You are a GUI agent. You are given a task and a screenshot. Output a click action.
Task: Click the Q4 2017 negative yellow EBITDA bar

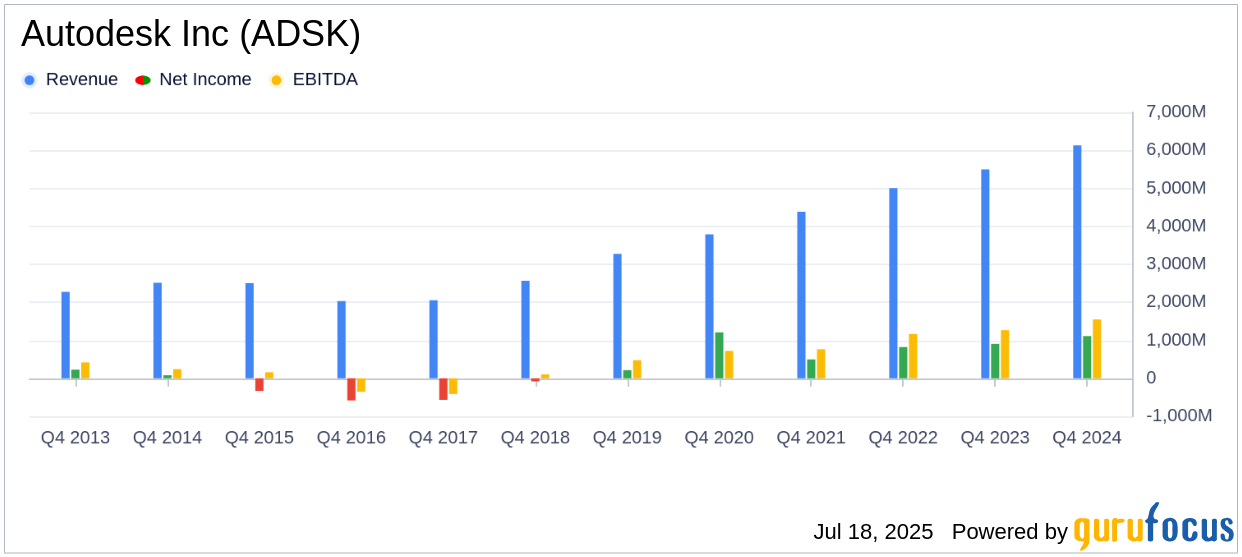point(453,386)
